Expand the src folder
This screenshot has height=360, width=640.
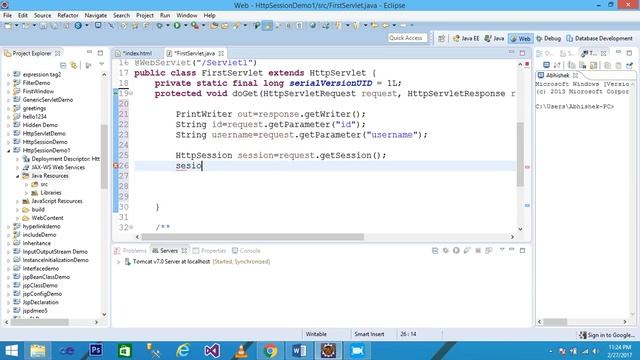click(27, 184)
